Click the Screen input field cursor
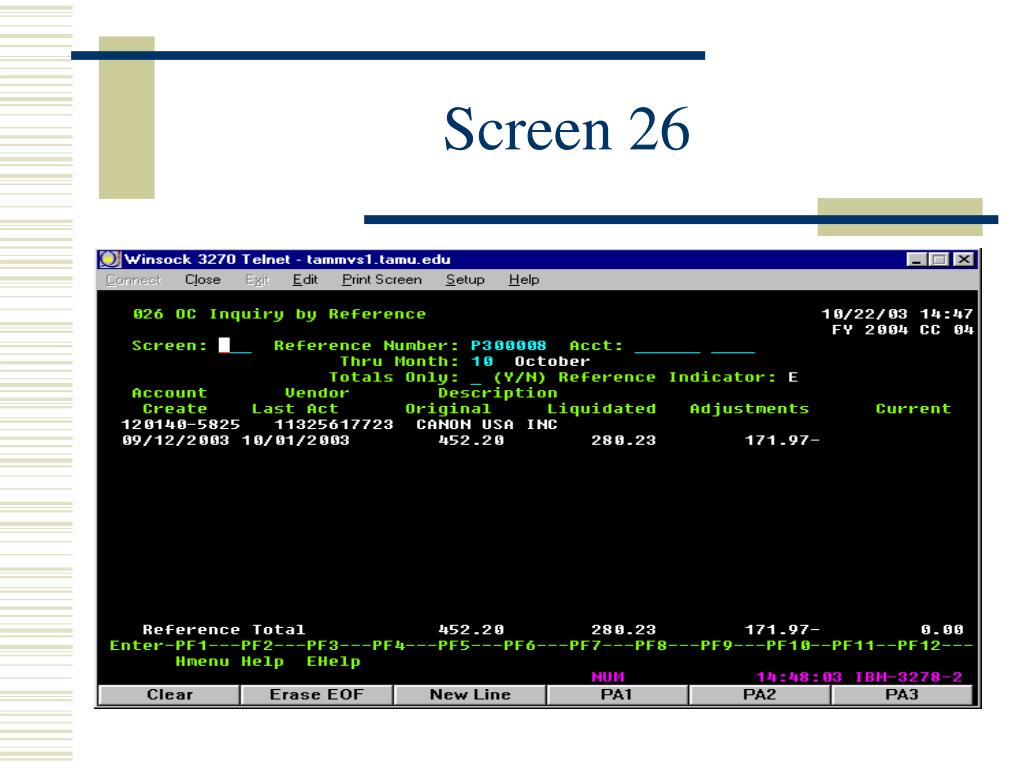 click(224, 345)
